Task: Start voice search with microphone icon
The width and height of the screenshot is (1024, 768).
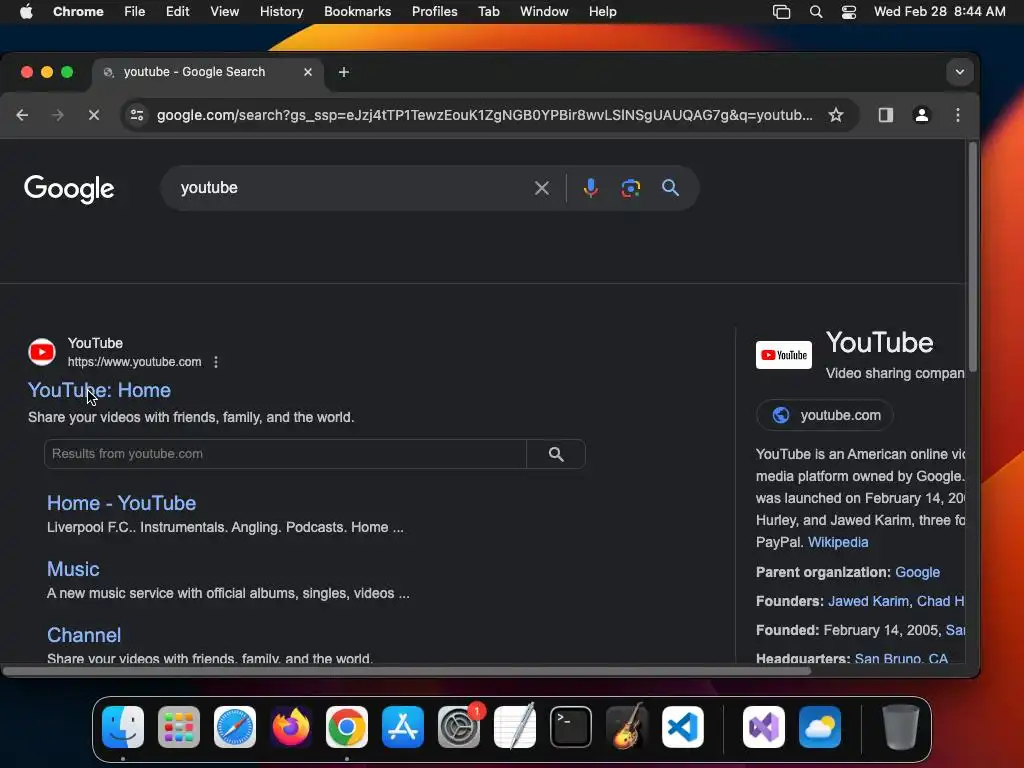Action: (590, 188)
